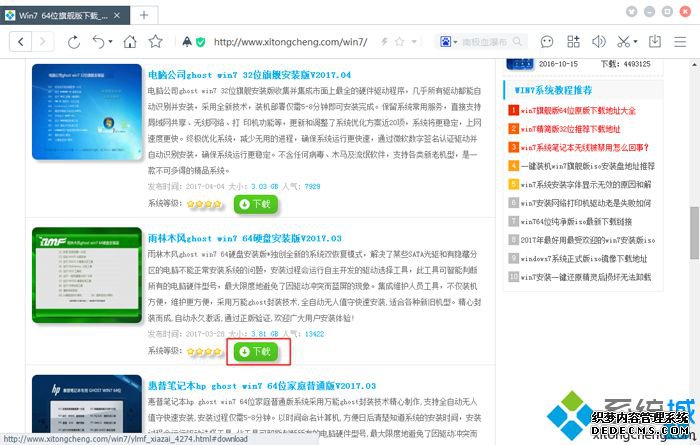Open tutorial 6 win7安装网络打印机驱动老是失败
Screen dimensions: 700x445
point(586,203)
